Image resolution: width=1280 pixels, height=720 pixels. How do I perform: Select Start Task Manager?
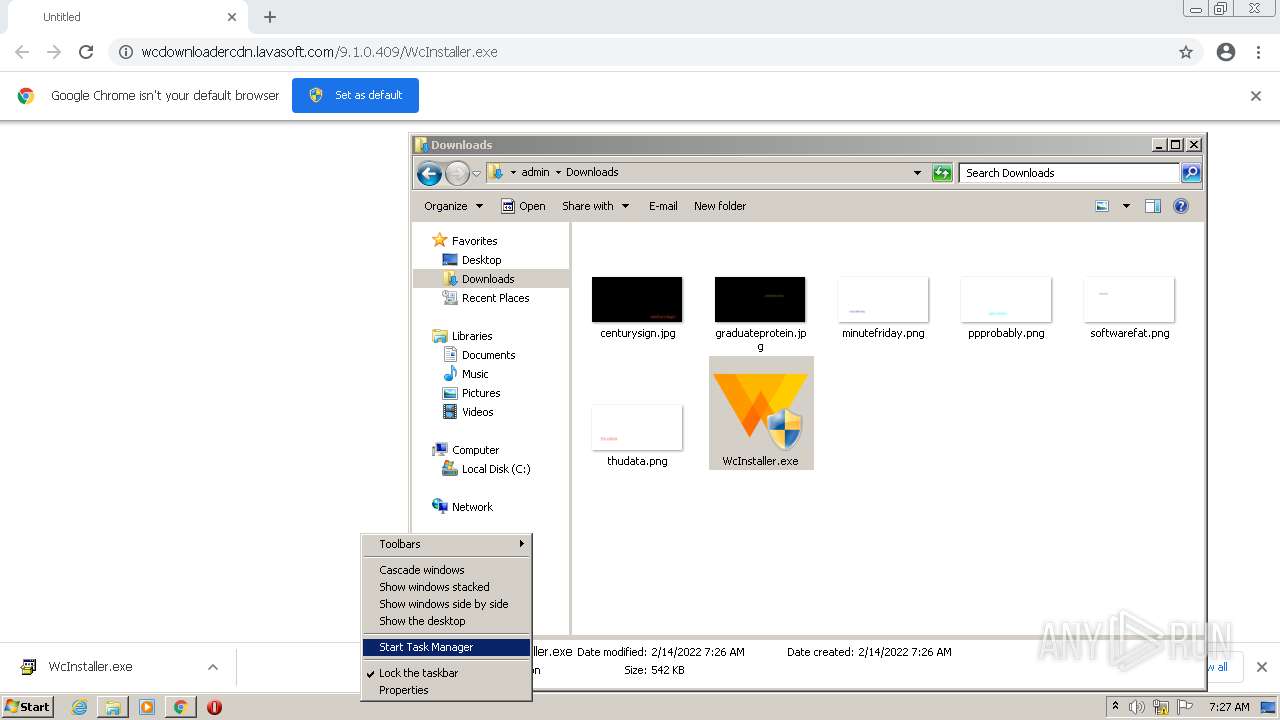pos(446,647)
